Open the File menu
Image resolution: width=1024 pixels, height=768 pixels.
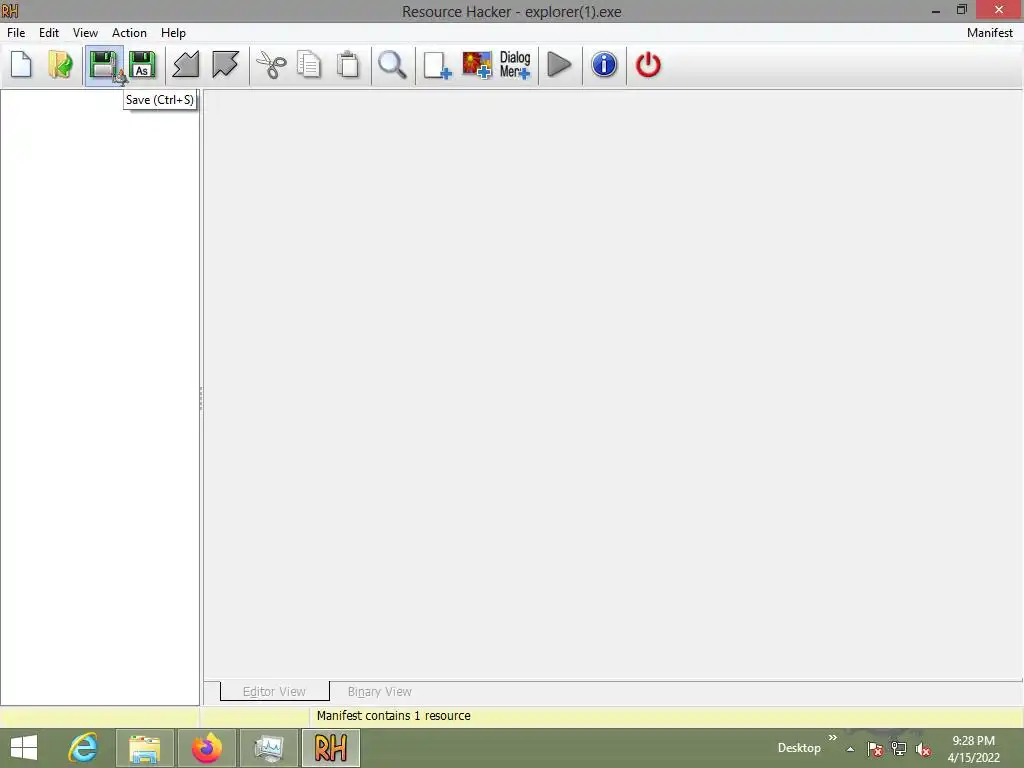coord(16,33)
